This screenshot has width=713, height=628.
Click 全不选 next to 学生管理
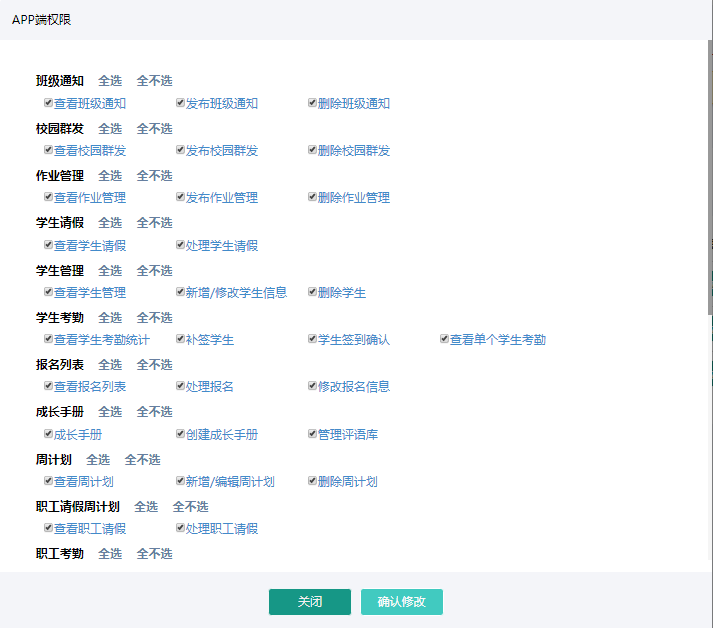pyautogui.click(x=155, y=271)
